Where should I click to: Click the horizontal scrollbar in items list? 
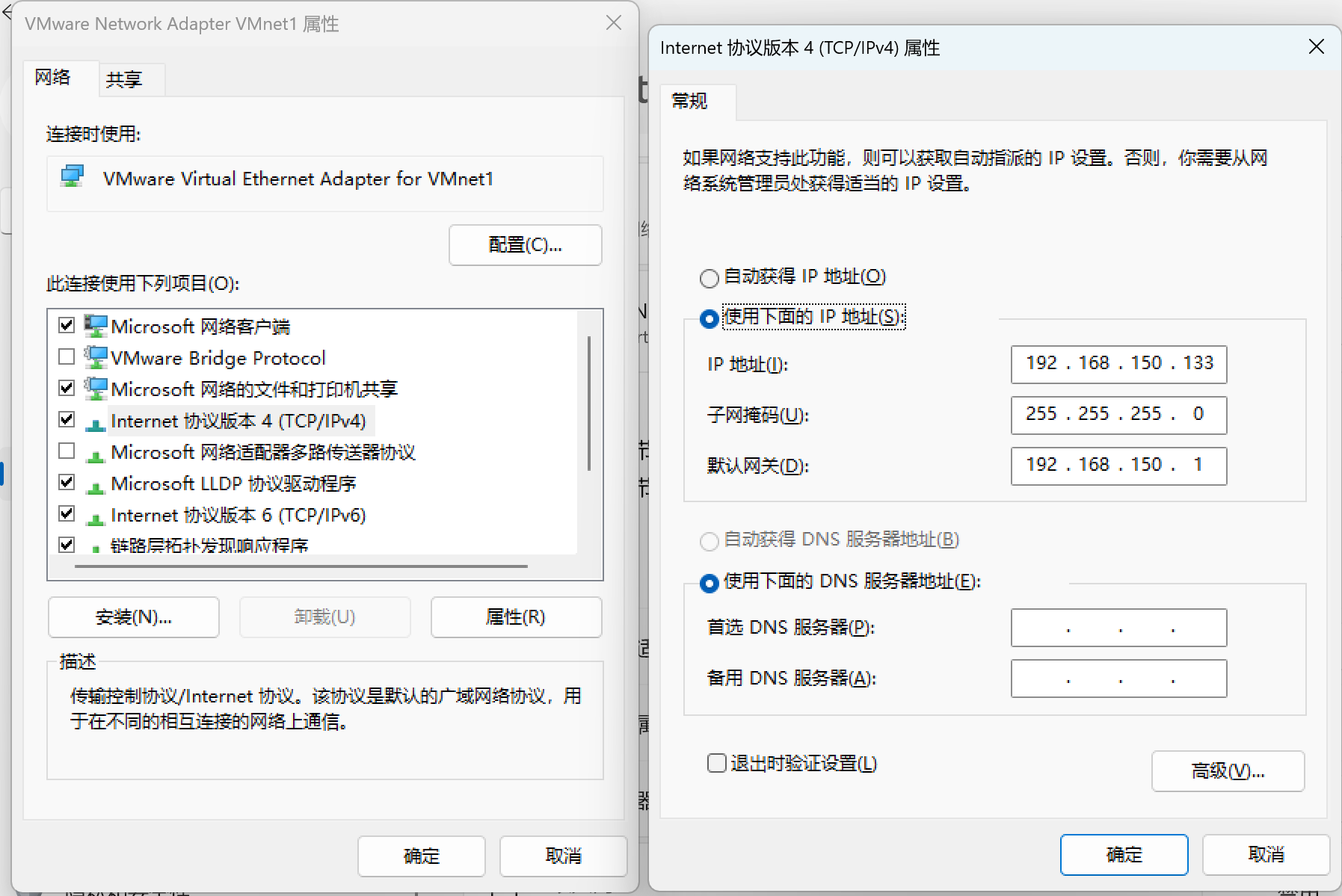(x=301, y=566)
